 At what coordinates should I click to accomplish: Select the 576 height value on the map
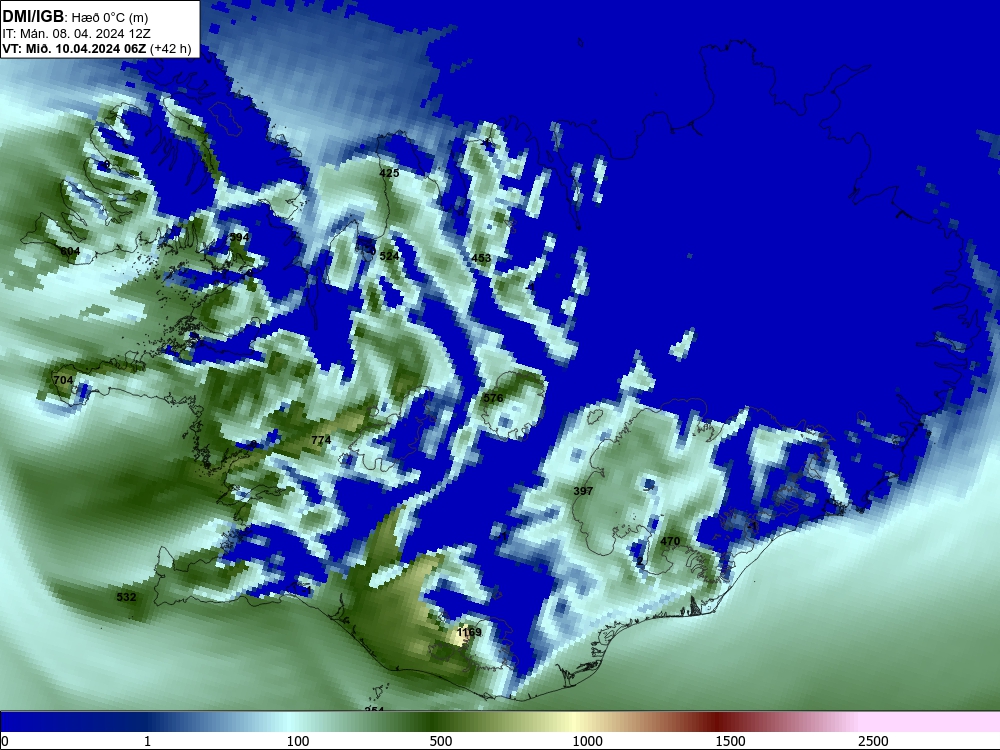[493, 398]
